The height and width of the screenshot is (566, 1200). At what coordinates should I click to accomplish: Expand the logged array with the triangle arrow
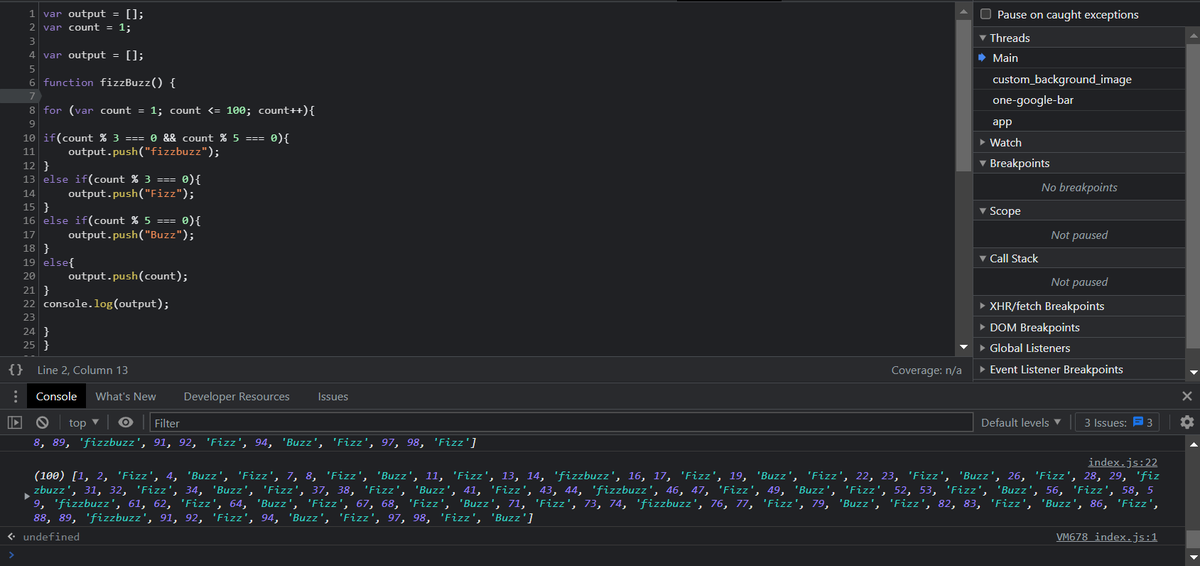tap(28, 495)
